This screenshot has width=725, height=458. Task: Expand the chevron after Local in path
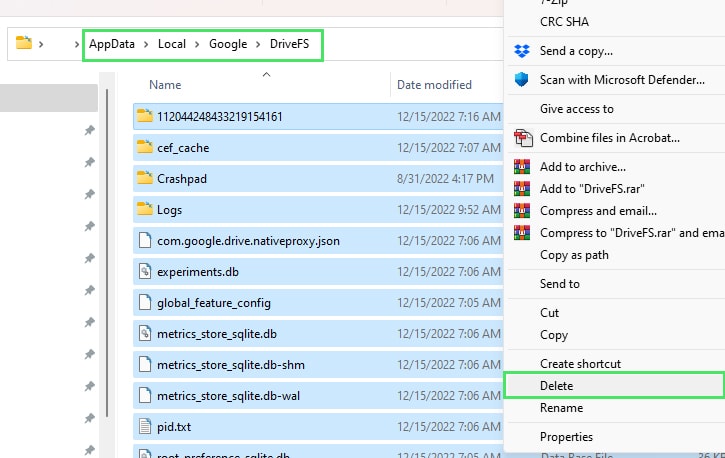pos(197,44)
